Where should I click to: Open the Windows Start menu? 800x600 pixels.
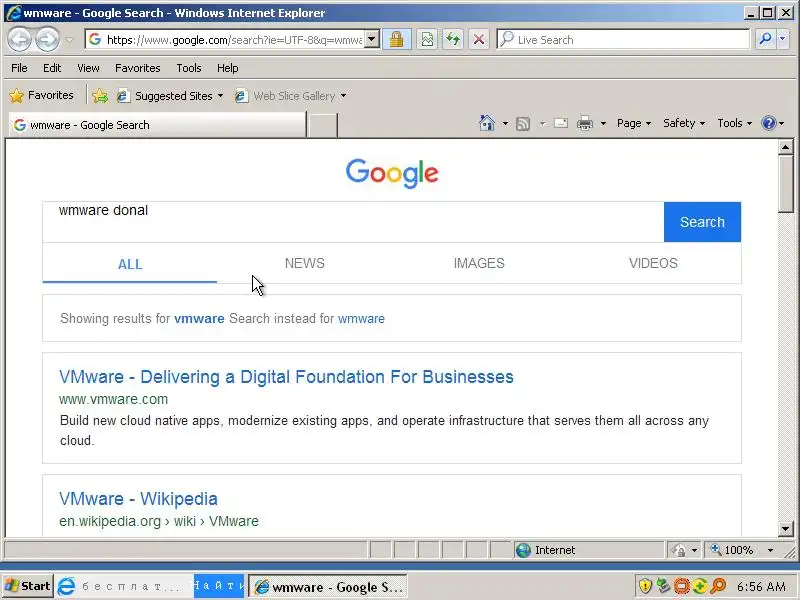[28, 586]
